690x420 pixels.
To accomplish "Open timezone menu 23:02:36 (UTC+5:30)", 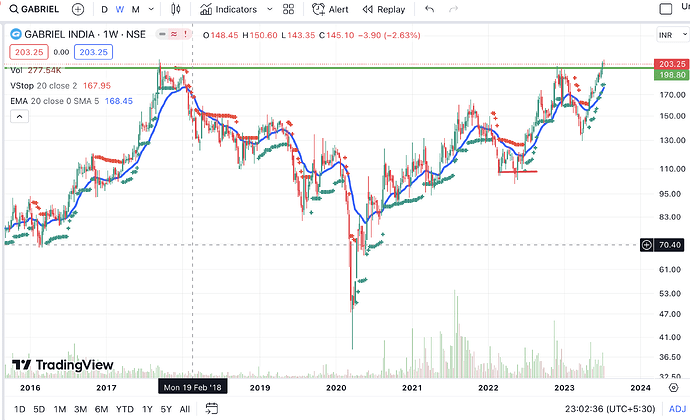I will (x=610, y=409).
